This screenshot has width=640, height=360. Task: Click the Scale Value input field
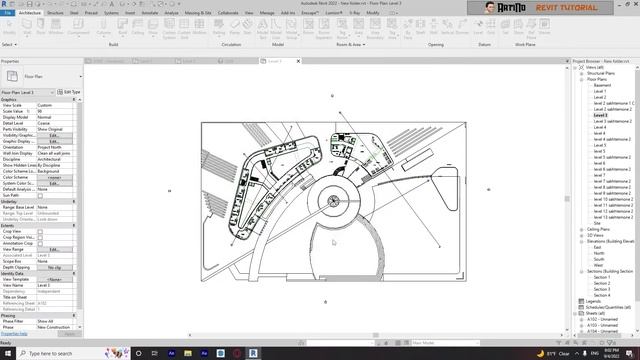(55, 111)
